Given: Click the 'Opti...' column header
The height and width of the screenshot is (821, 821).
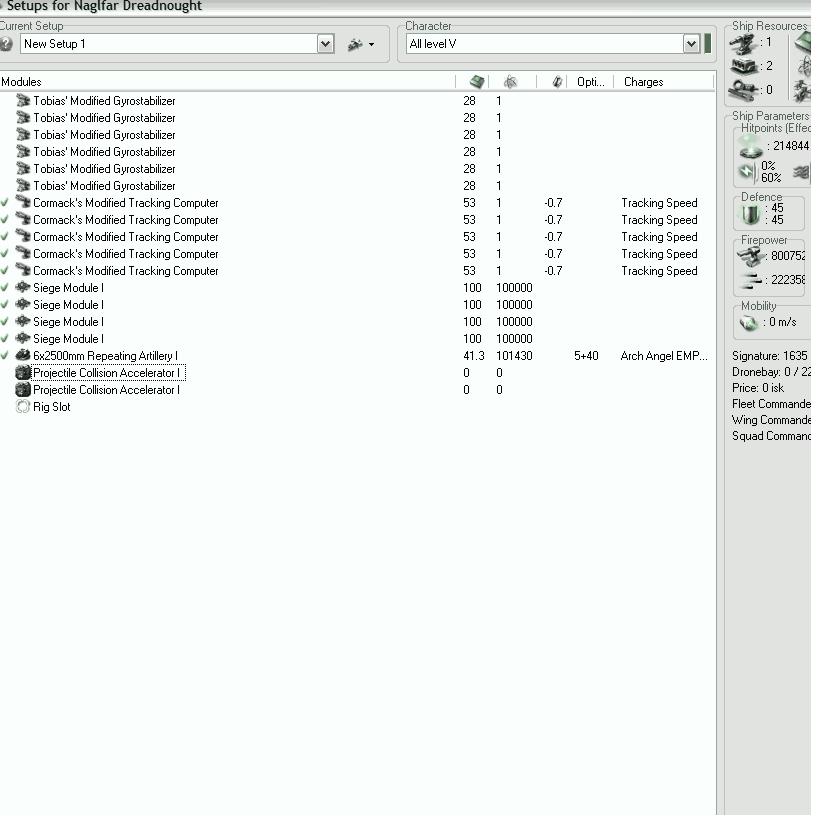Looking at the screenshot, I should 591,82.
